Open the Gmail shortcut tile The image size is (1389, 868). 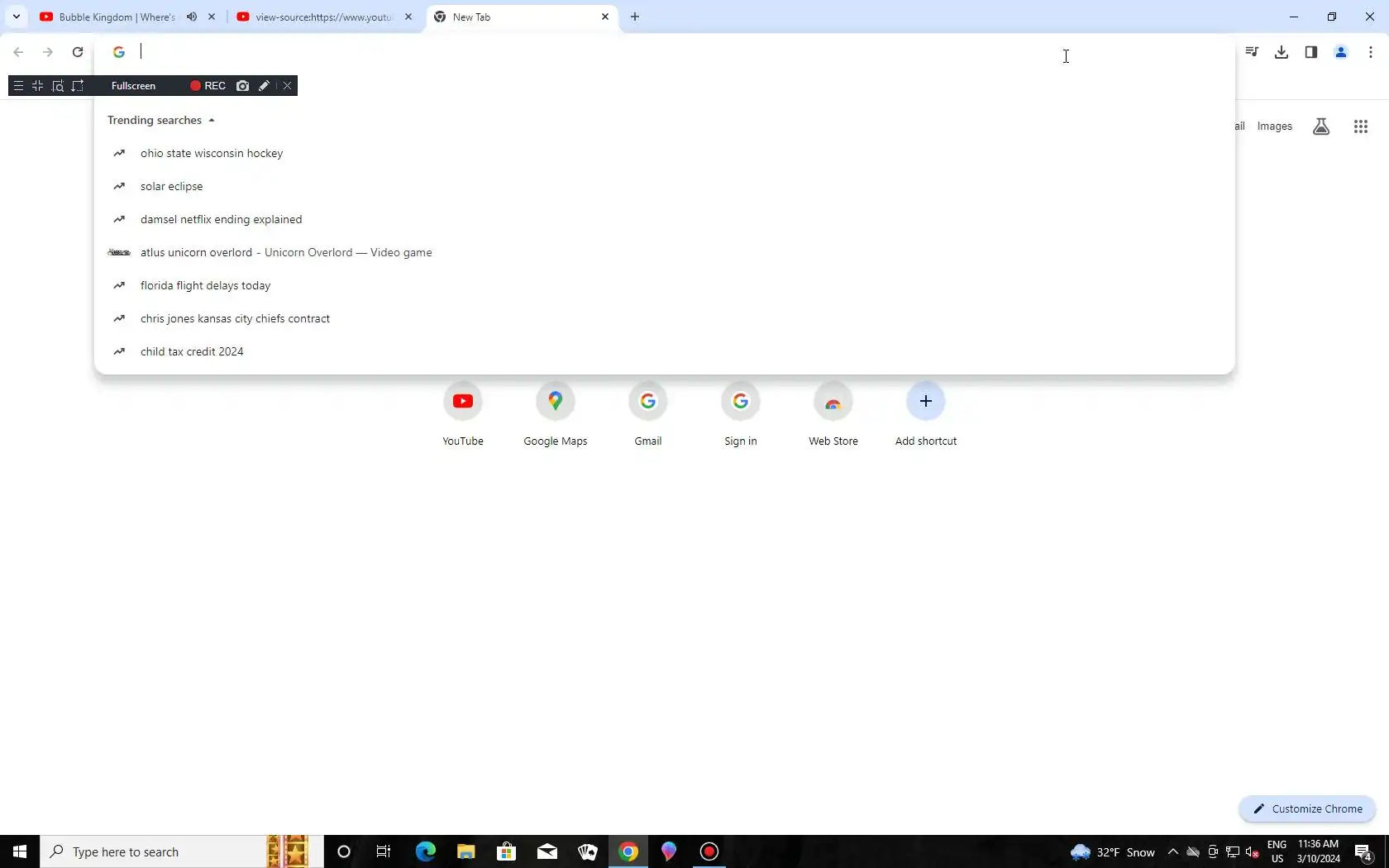click(x=648, y=413)
